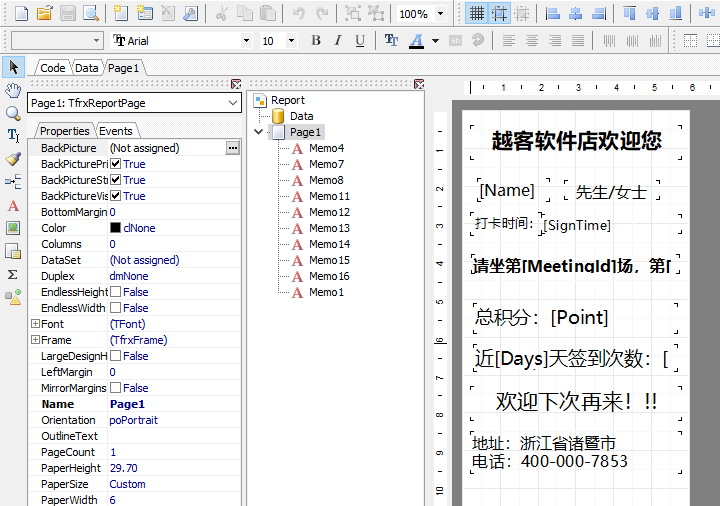This screenshot has width=720, height=506.
Task: Select the Zoom magnifier tool
Action: pos(13,113)
